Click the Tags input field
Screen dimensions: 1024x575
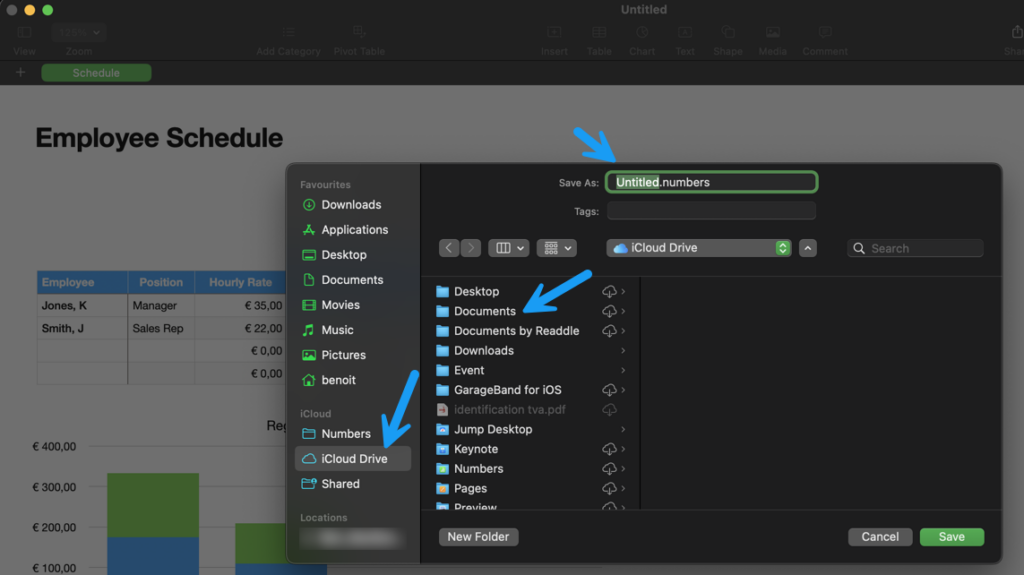click(x=711, y=211)
